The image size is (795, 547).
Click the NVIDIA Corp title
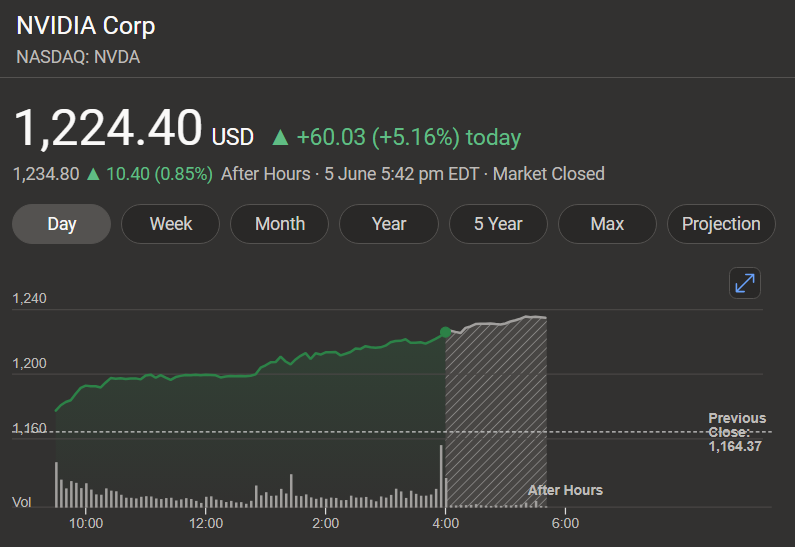pos(86,25)
